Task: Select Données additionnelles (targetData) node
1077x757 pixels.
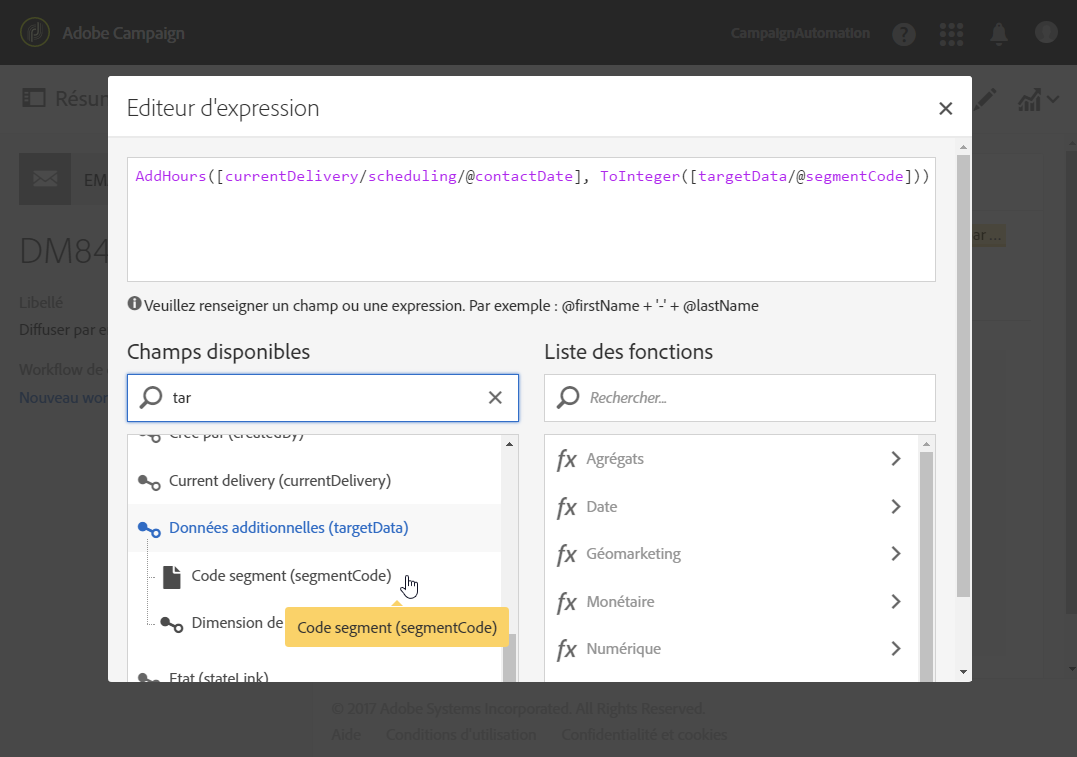Action: click(x=288, y=528)
